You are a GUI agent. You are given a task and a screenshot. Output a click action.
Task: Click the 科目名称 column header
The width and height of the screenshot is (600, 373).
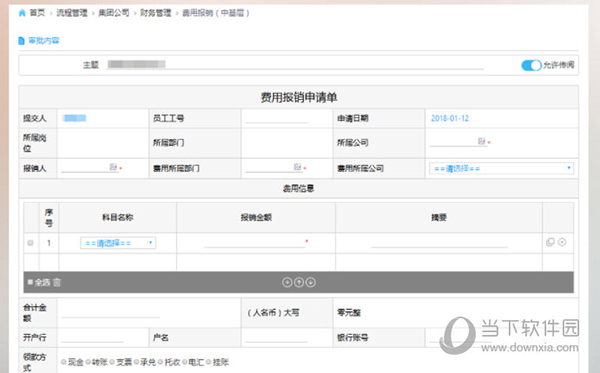[x=117, y=217]
